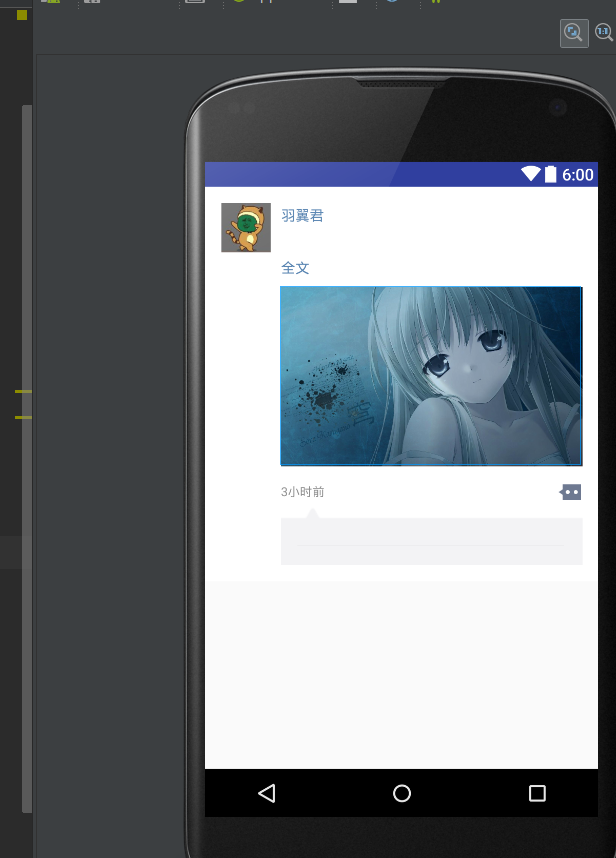The width and height of the screenshot is (616, 858).
Task: Jump to the lower yellow warning marker
Action: point(23,418)
